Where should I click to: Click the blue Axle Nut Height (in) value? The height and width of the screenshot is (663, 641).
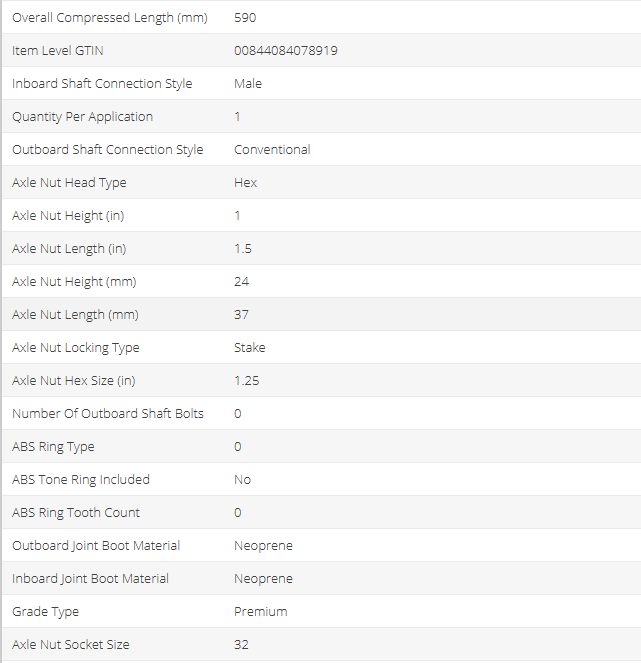238,216
